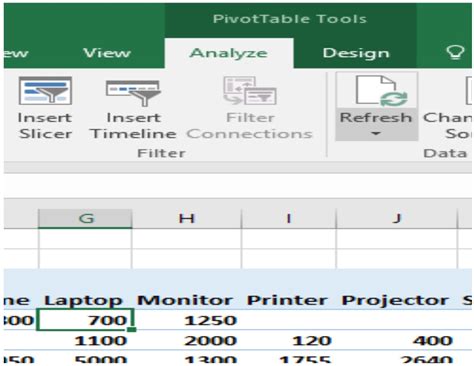Screen dimensions: 474x366
Task: Click the Insert Timeline icon
Action: (x=133, y=93)
